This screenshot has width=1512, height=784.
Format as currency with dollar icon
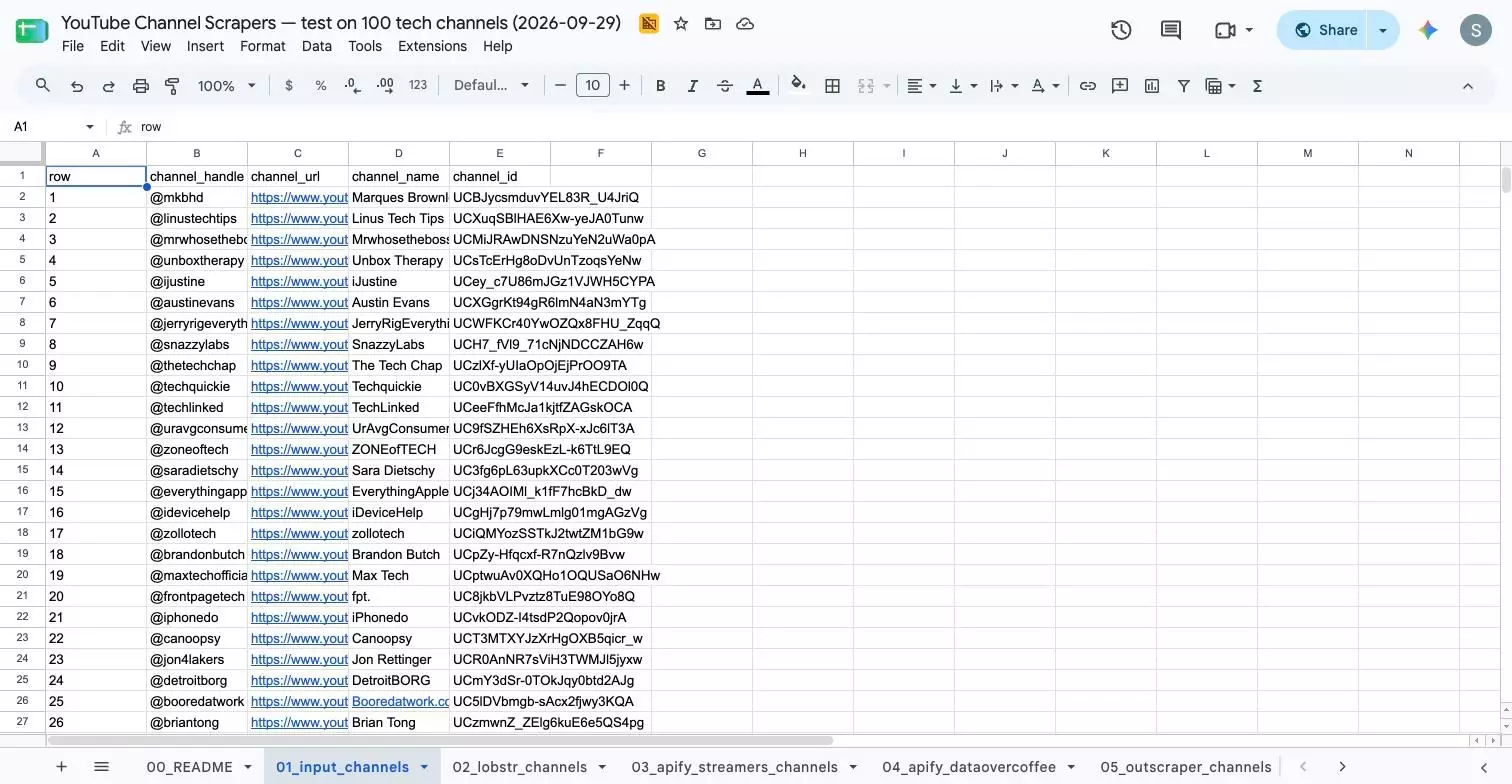(289, 86)
